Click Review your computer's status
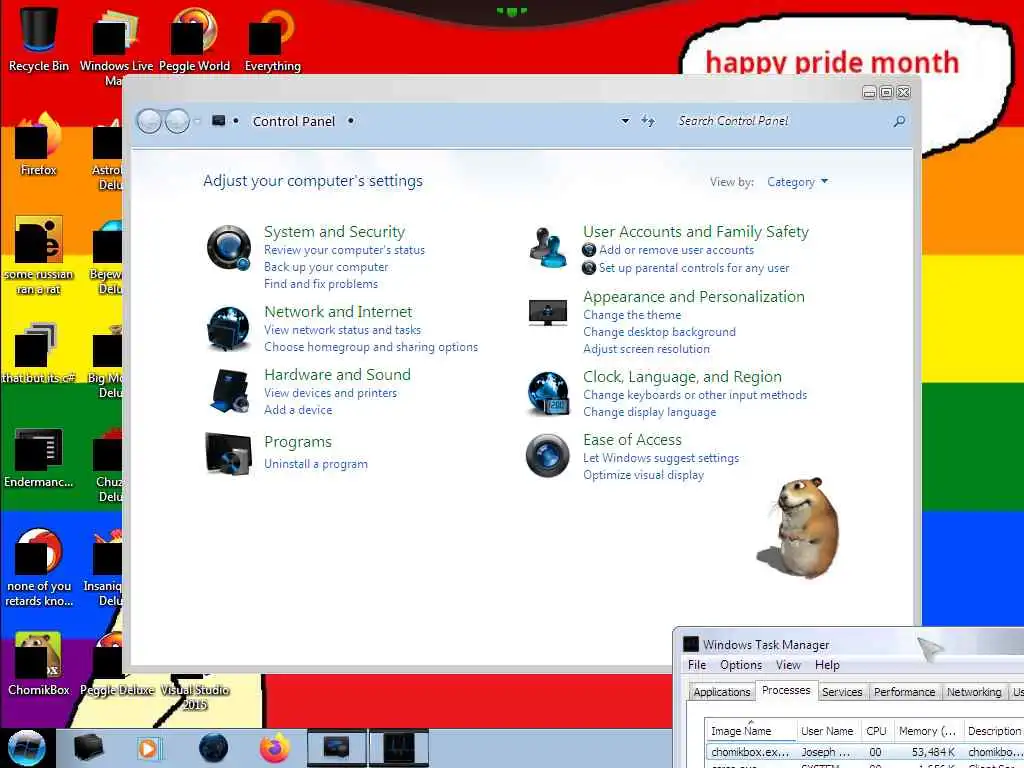 [344, 250]
